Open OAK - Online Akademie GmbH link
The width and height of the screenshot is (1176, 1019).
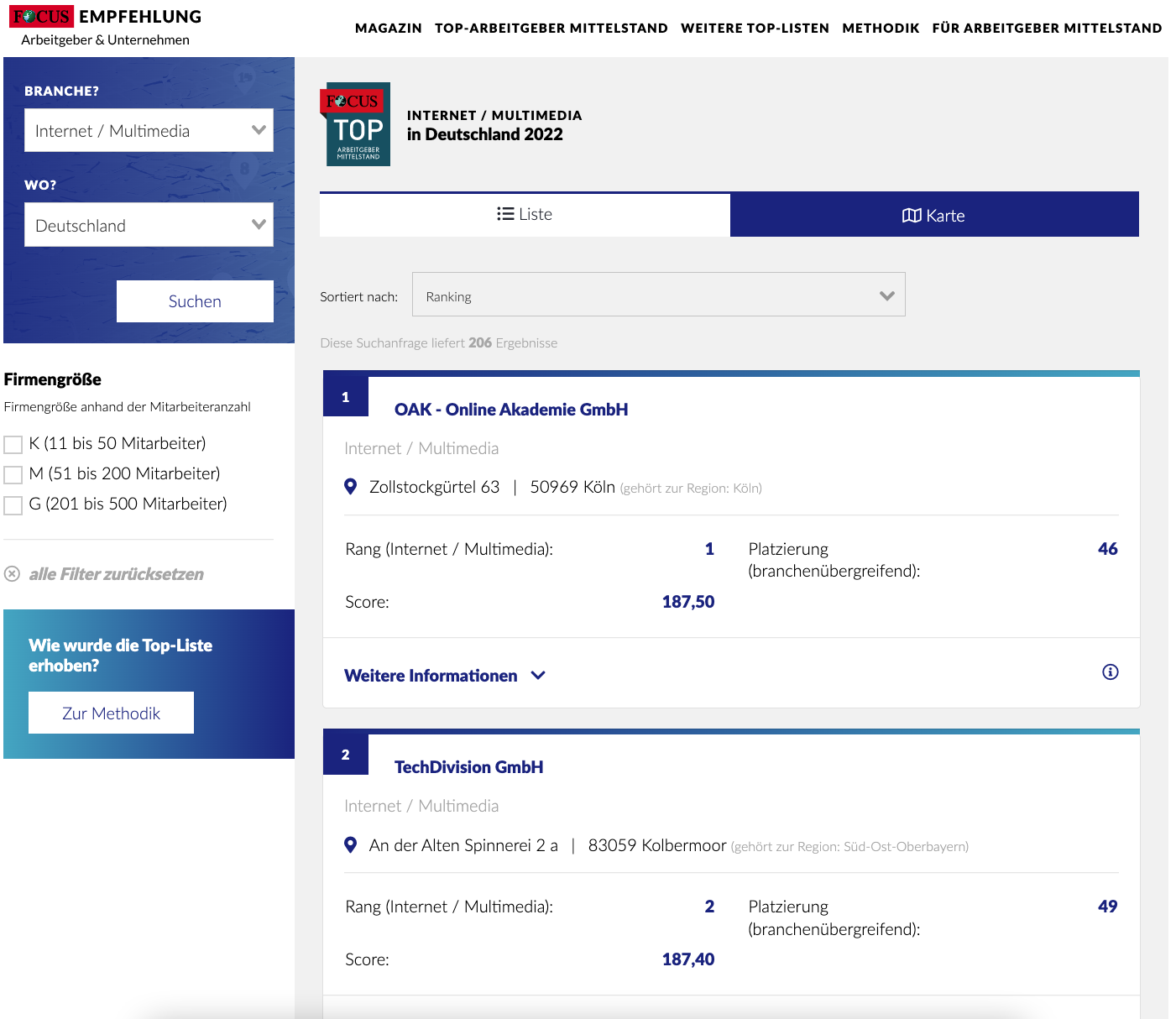(511, 410)
